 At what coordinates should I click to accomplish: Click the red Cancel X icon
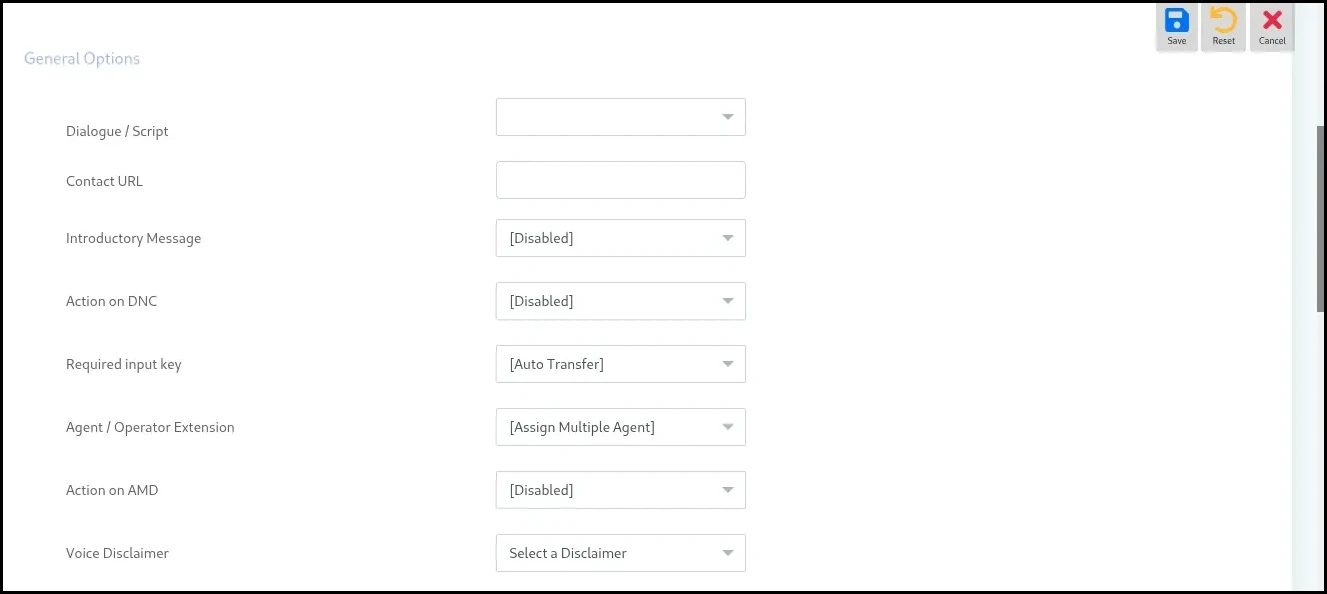(1272, 21)
